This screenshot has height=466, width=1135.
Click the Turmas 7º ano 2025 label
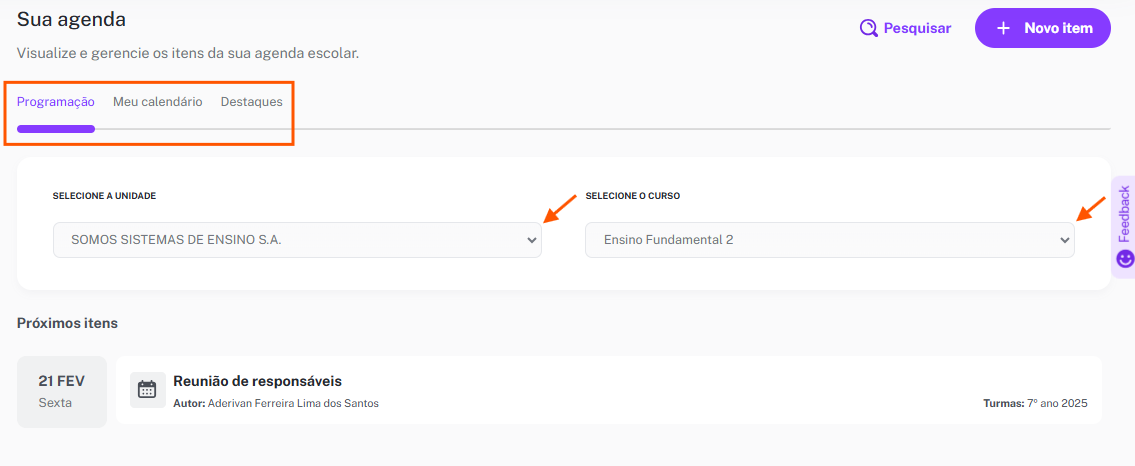pos(1035,403)
